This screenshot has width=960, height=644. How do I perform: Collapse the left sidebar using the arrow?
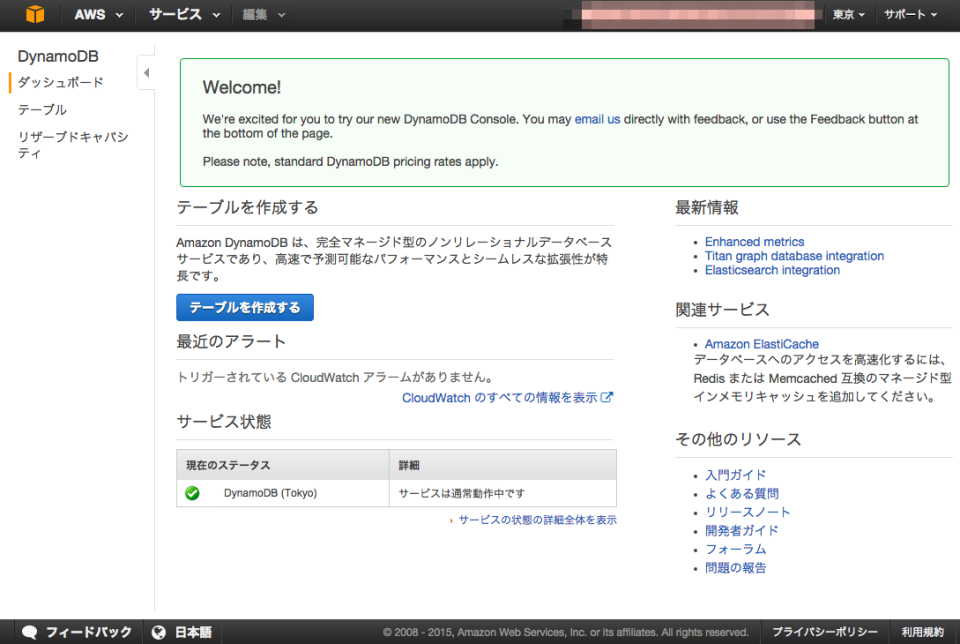pyautogui.click(x=146, y=72)
